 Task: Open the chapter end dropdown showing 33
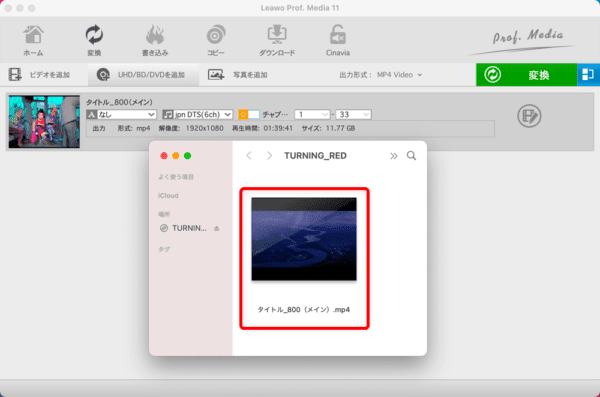click(353, 114)
